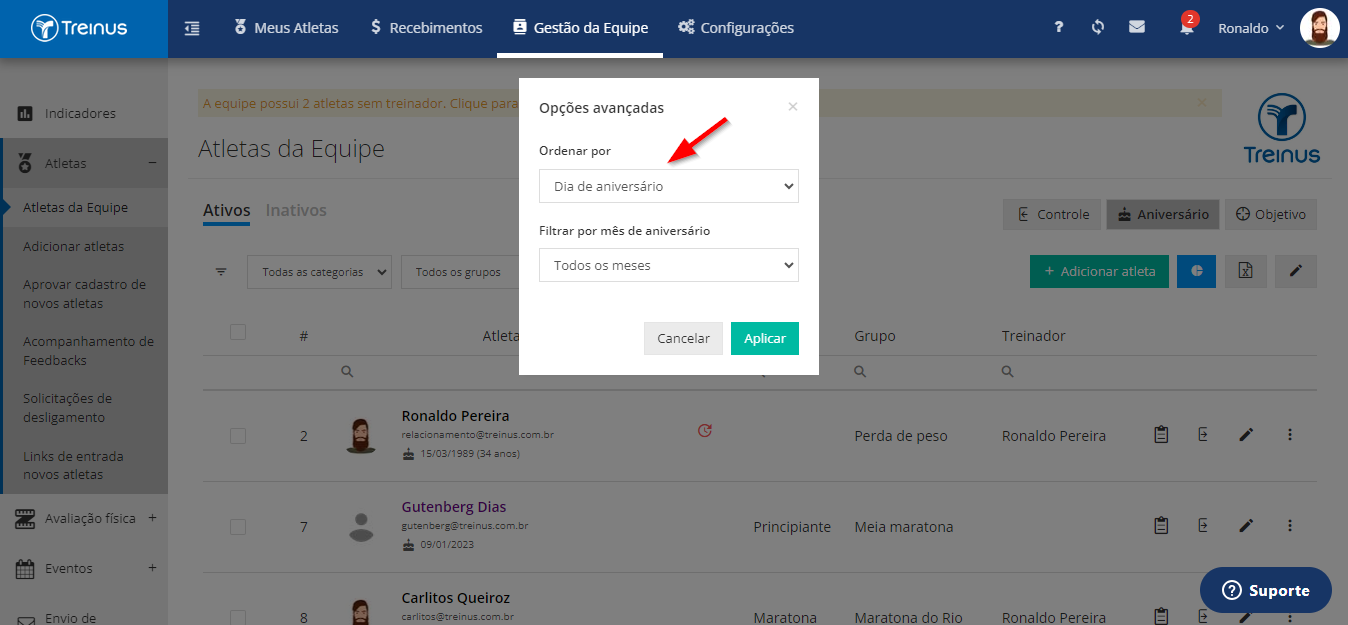Open the 'Todos os meses' month filter

tap(669, 265)
